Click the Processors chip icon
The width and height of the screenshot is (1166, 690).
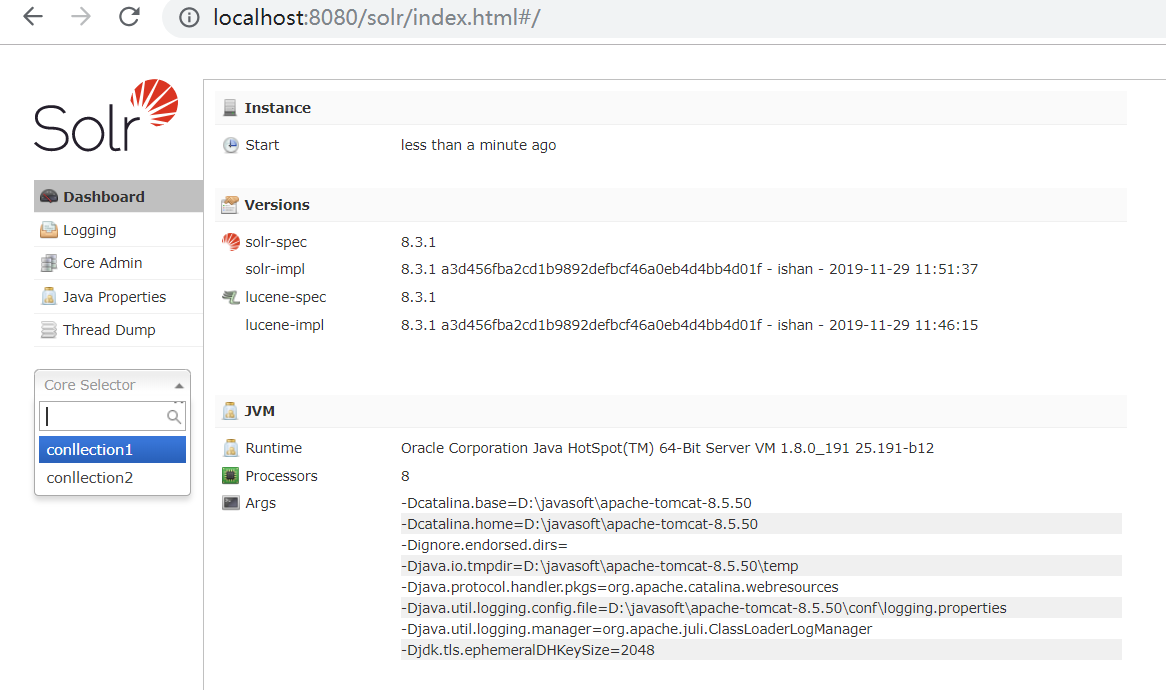pyautogui.click(x=231, y=475)
